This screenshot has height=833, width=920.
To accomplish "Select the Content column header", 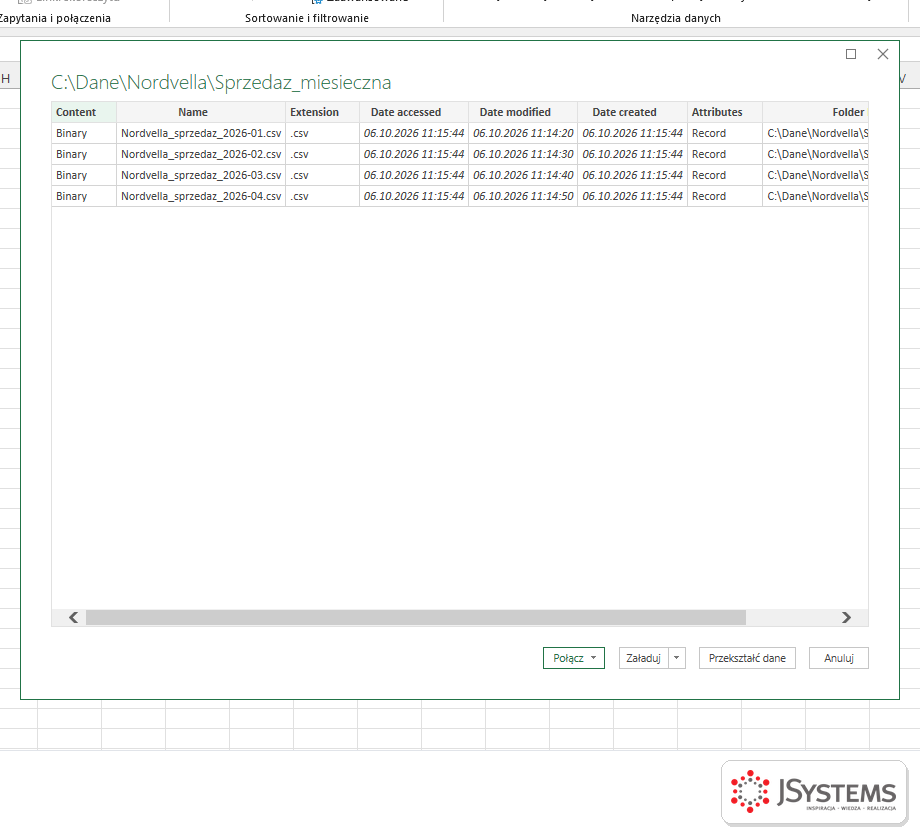I will [84, 112].
